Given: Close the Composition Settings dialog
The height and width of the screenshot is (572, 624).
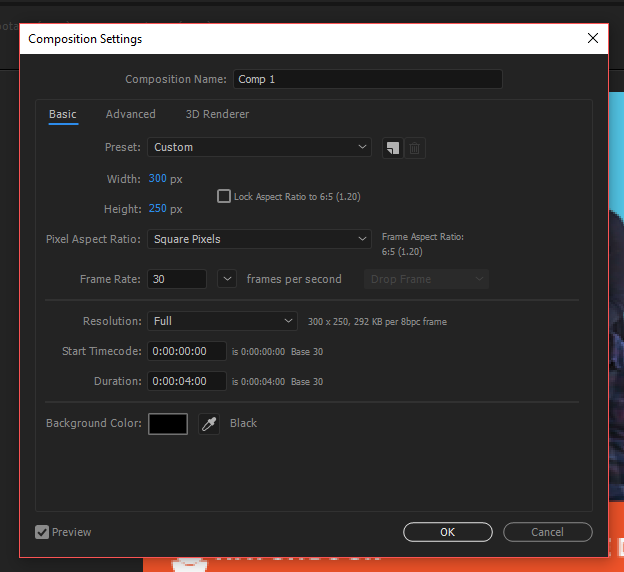Looking at the screenshot, I should [593, 38].
